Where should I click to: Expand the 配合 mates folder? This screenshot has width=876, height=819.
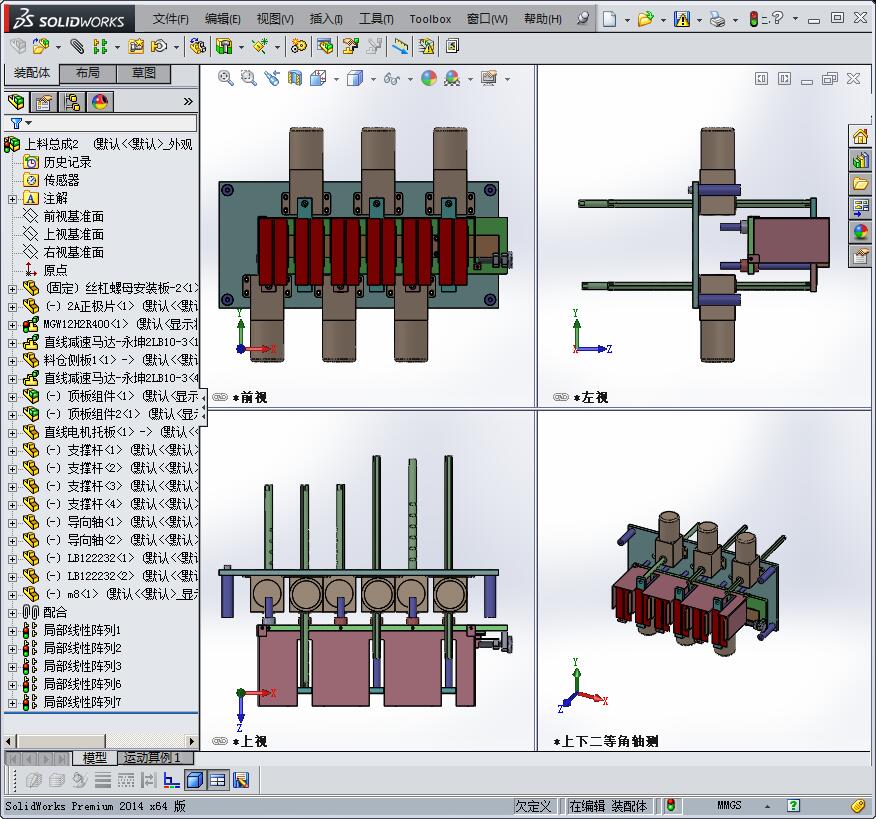click(x=12, y=613)
